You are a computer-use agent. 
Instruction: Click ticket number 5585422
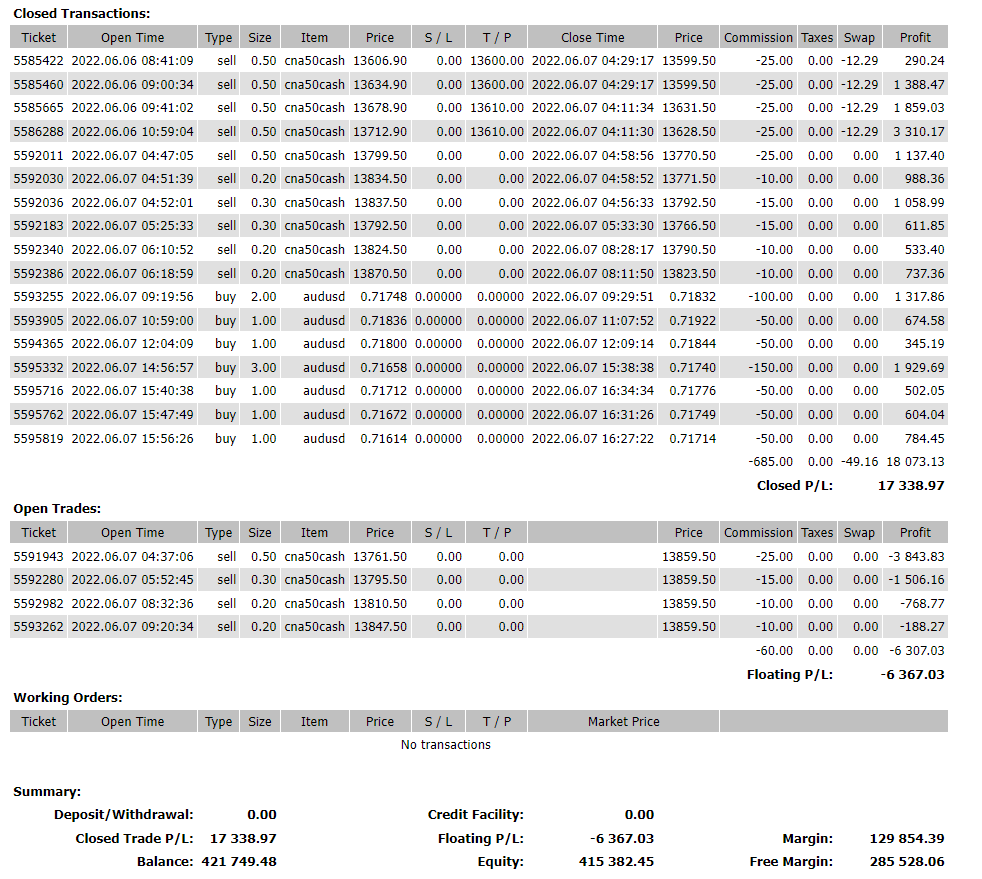click(x=38, y=61)
